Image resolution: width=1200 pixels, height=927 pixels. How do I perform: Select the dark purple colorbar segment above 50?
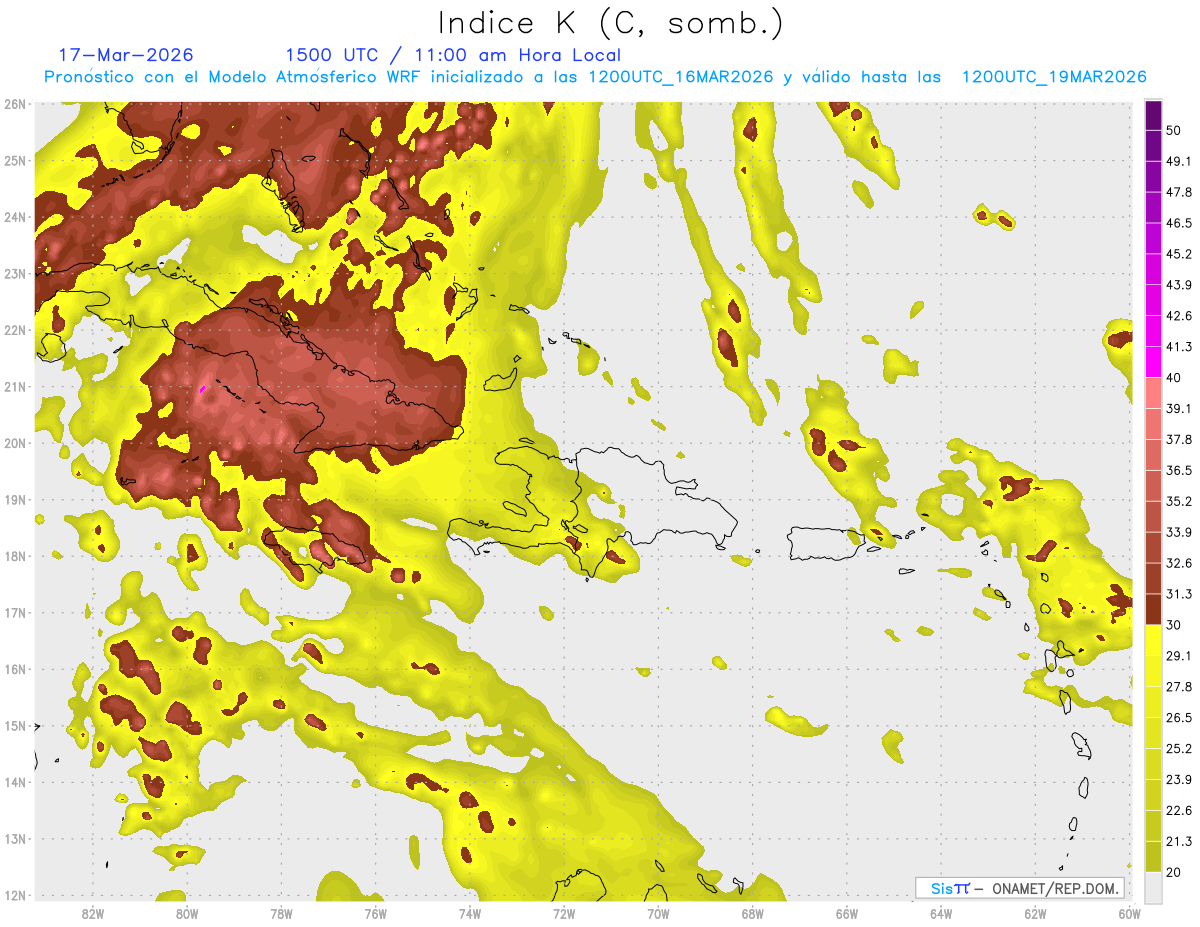point(1153,115)
